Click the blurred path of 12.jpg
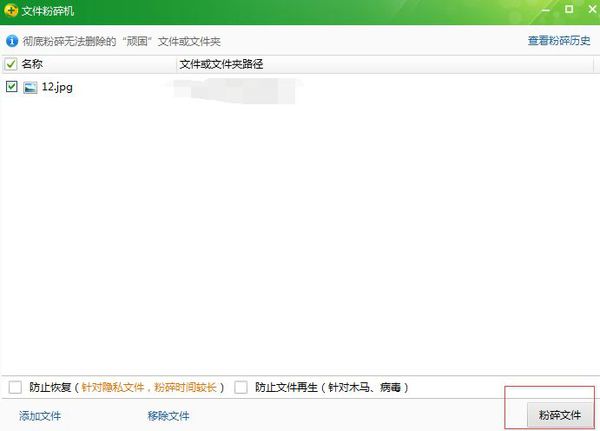 (235, 90)
